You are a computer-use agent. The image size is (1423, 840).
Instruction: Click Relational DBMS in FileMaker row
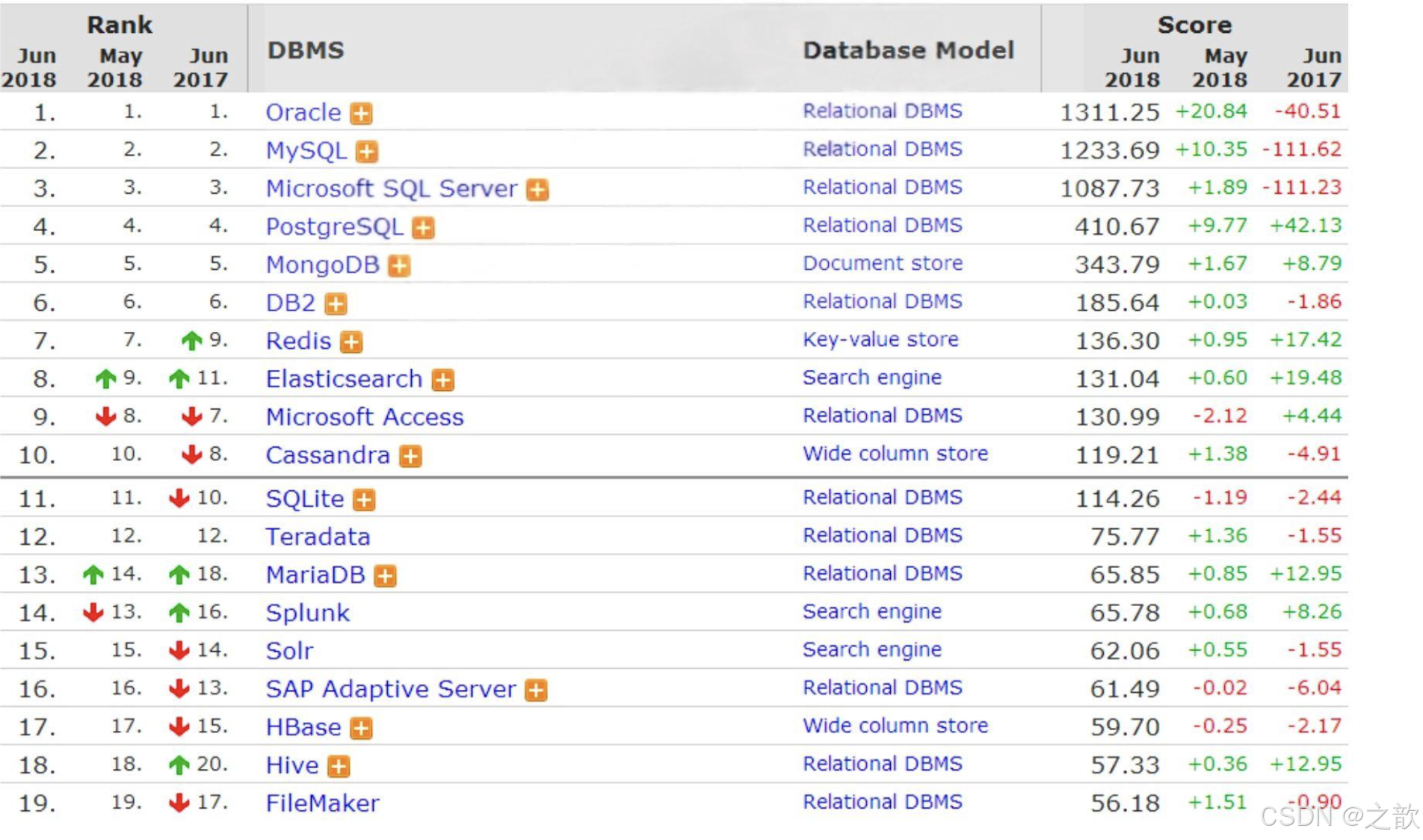(883, 803)
